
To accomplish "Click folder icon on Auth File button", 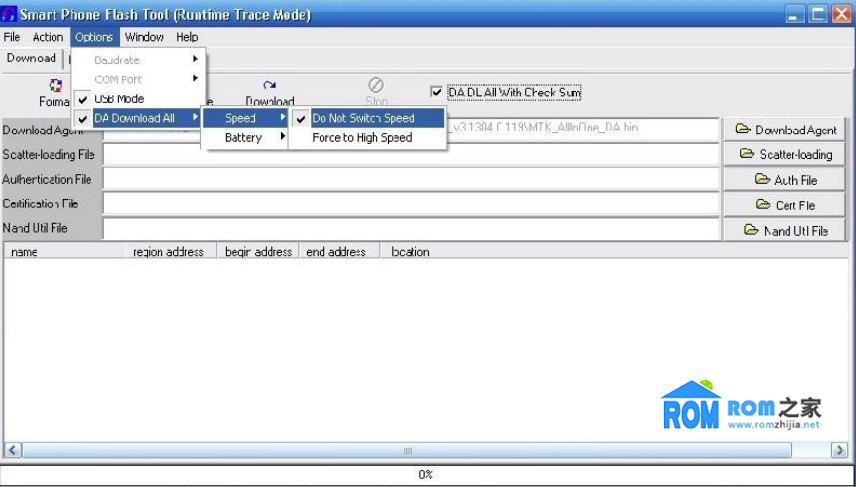I will [x=762, y=179].
